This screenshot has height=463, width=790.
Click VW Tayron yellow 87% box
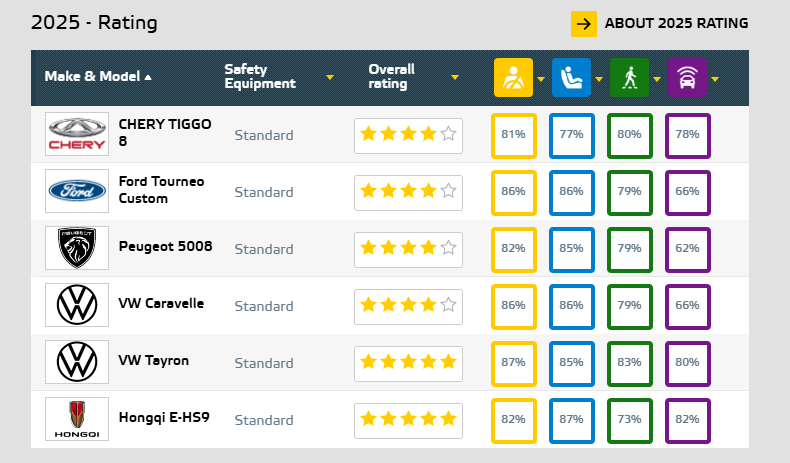pos(513,363)
